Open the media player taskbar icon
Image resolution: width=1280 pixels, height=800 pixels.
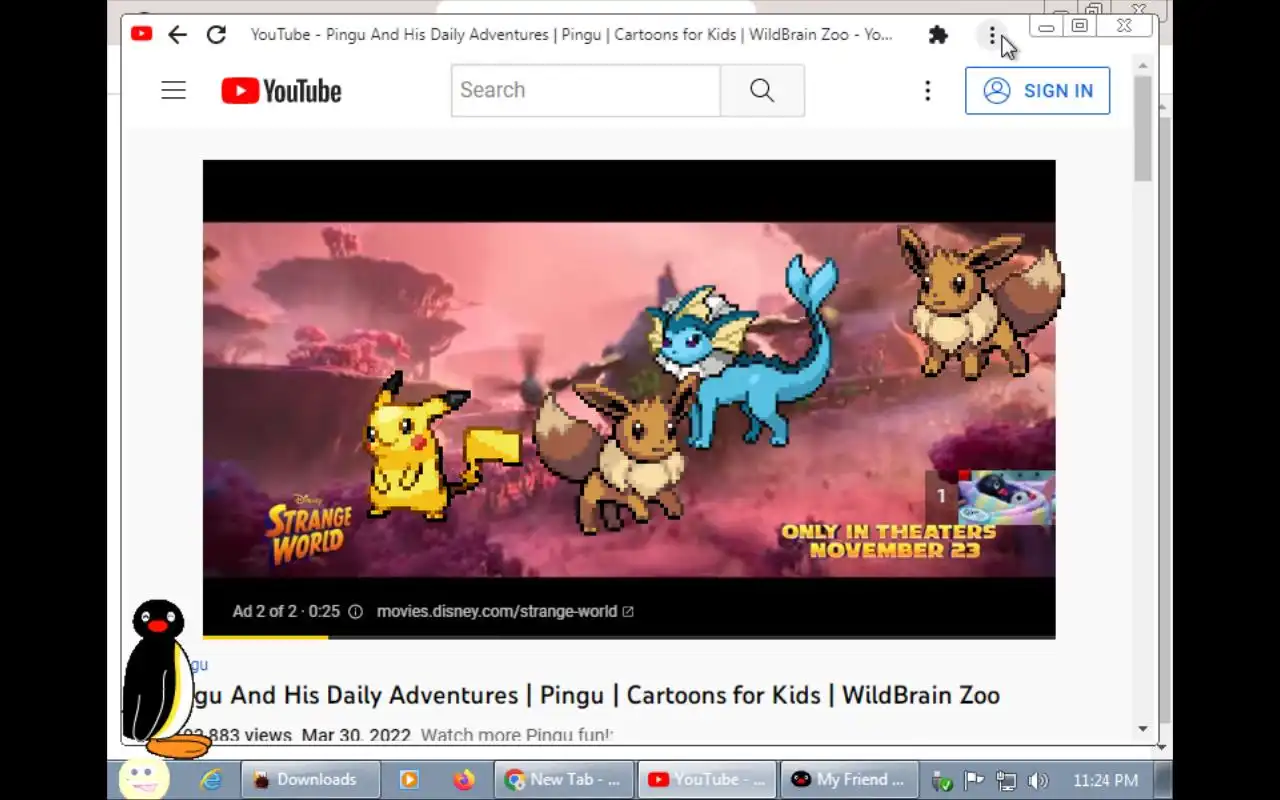(x=409, y=780)
